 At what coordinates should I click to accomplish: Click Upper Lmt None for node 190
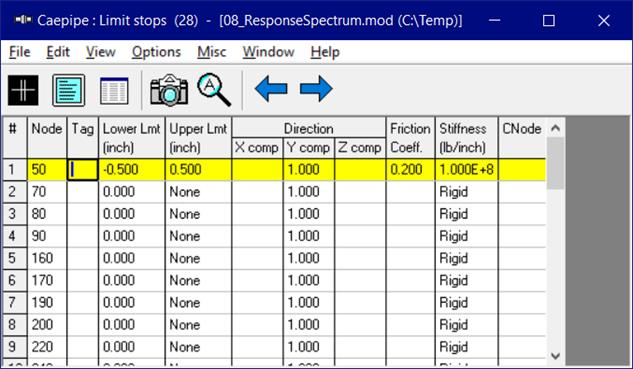198,303
